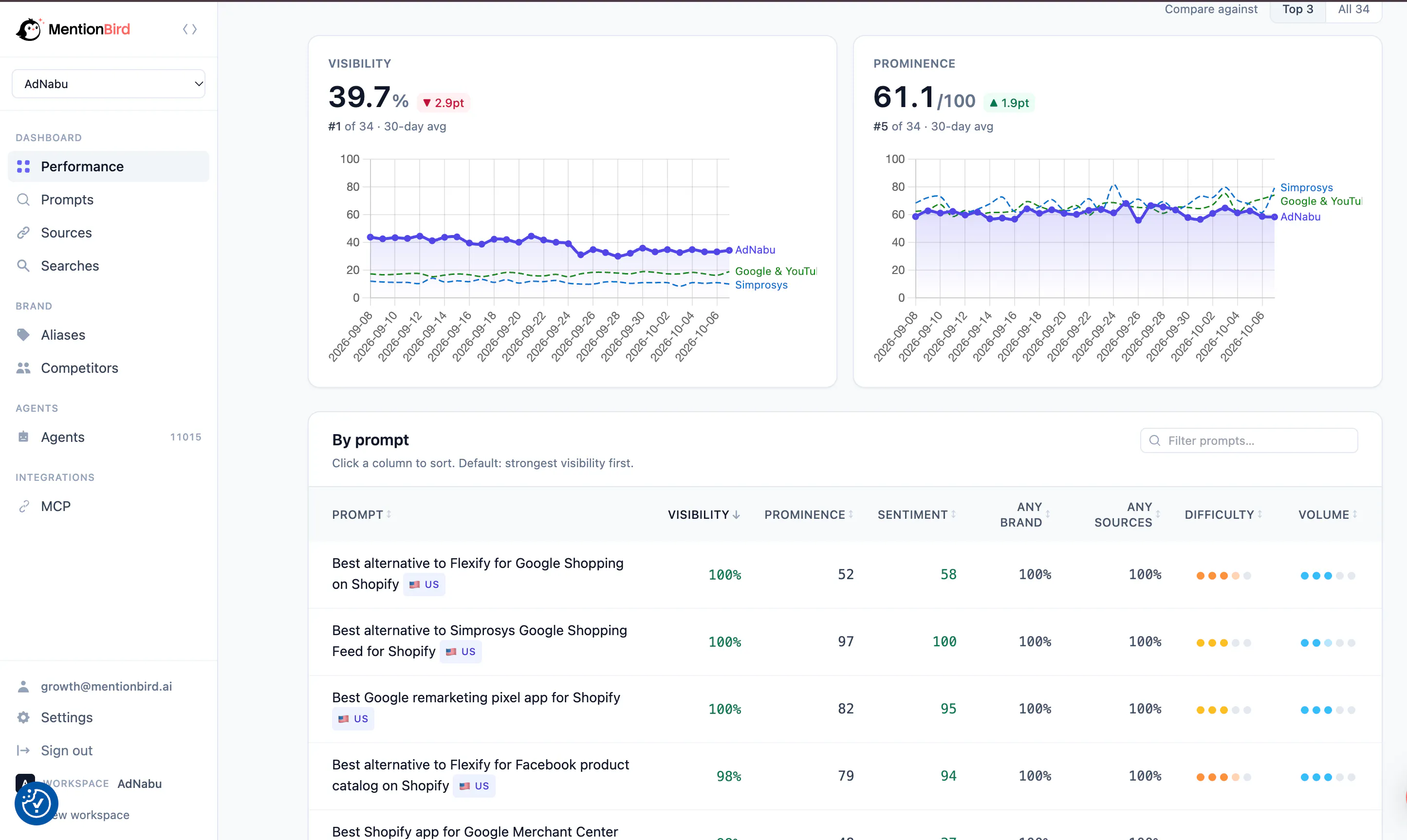Open Prompts via its magnifier icon
The width and height of the screenshot is (1407, 840).
click(23, 199)
